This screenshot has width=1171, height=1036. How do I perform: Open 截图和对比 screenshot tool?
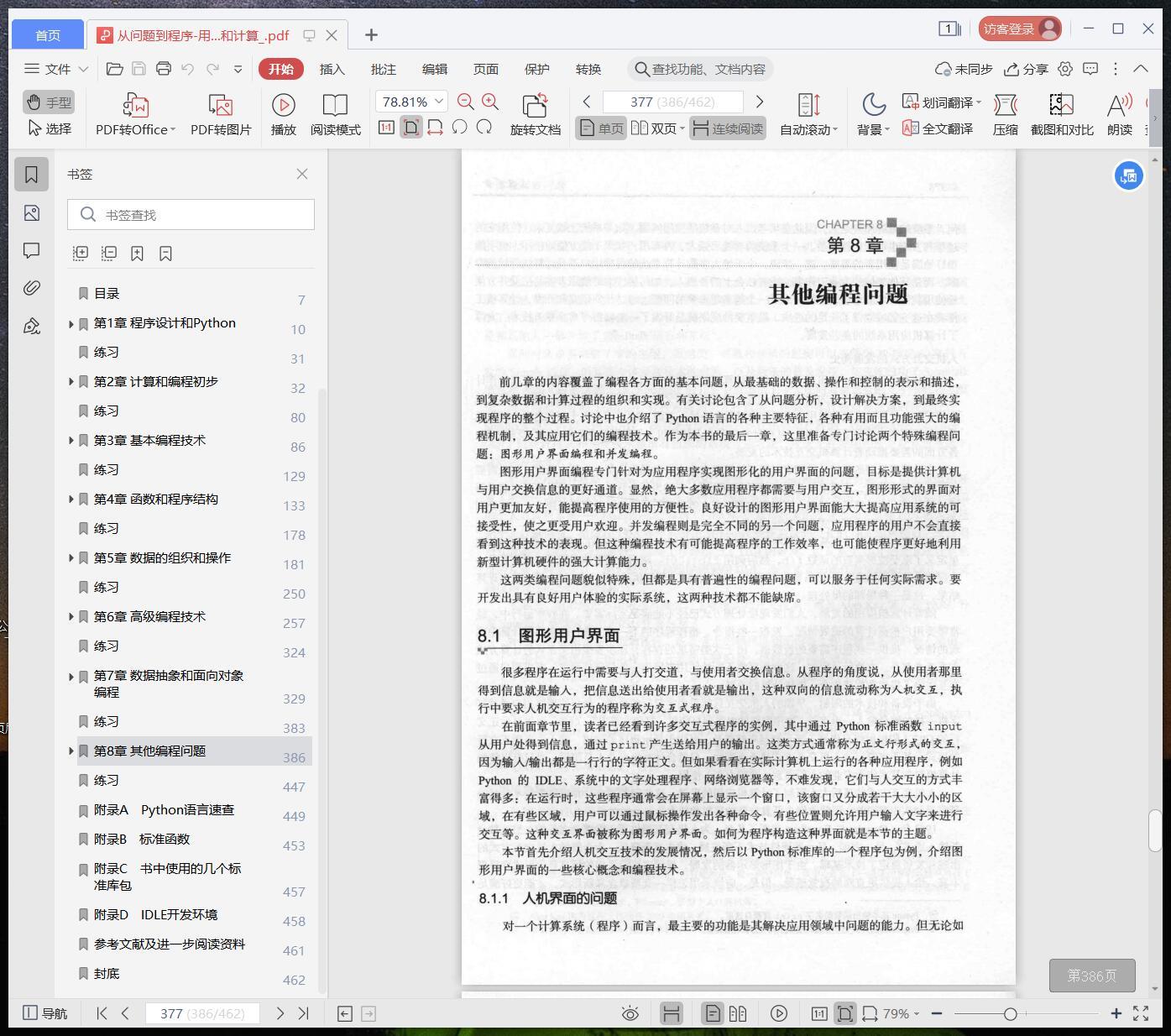click(1062, 114)
